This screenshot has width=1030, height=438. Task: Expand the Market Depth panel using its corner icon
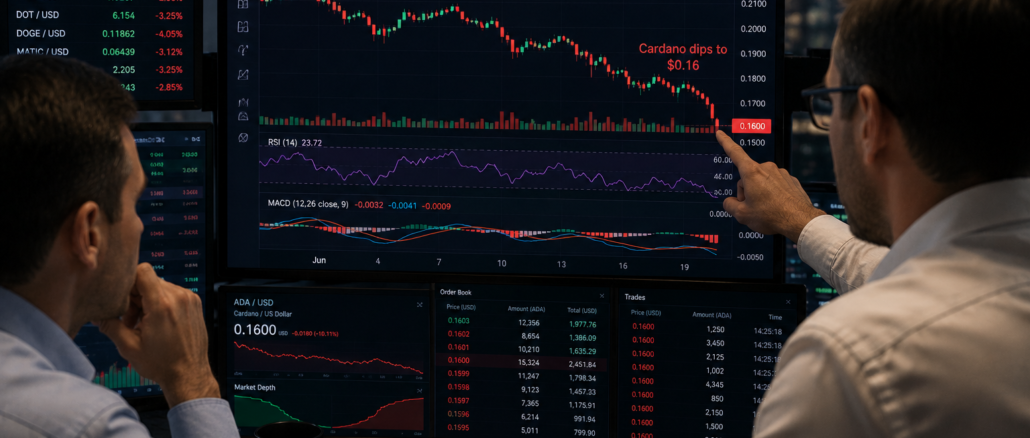click(419, 389)
